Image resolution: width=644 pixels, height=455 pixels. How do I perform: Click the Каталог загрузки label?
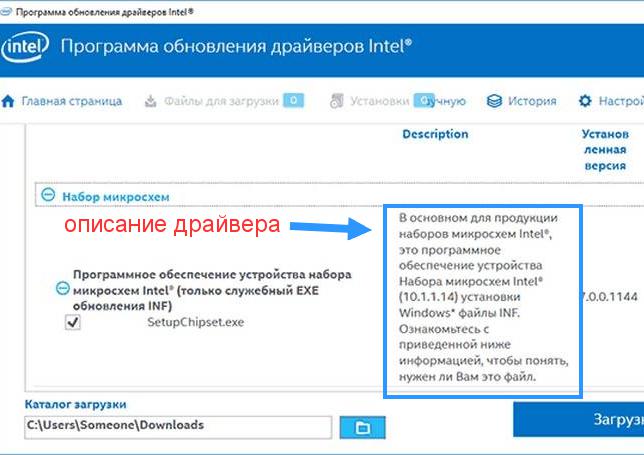tap(76, 404)
